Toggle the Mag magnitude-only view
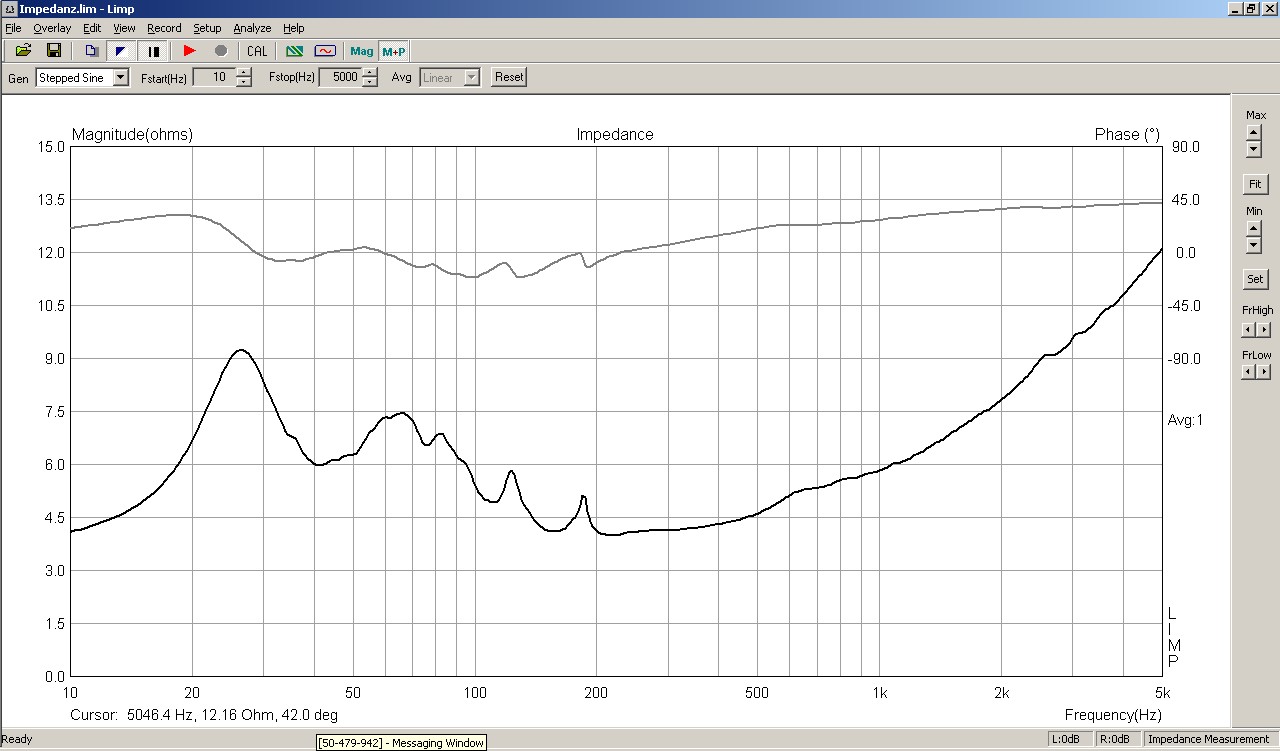This screenshot has width=1280, height=751. [361, 51]
